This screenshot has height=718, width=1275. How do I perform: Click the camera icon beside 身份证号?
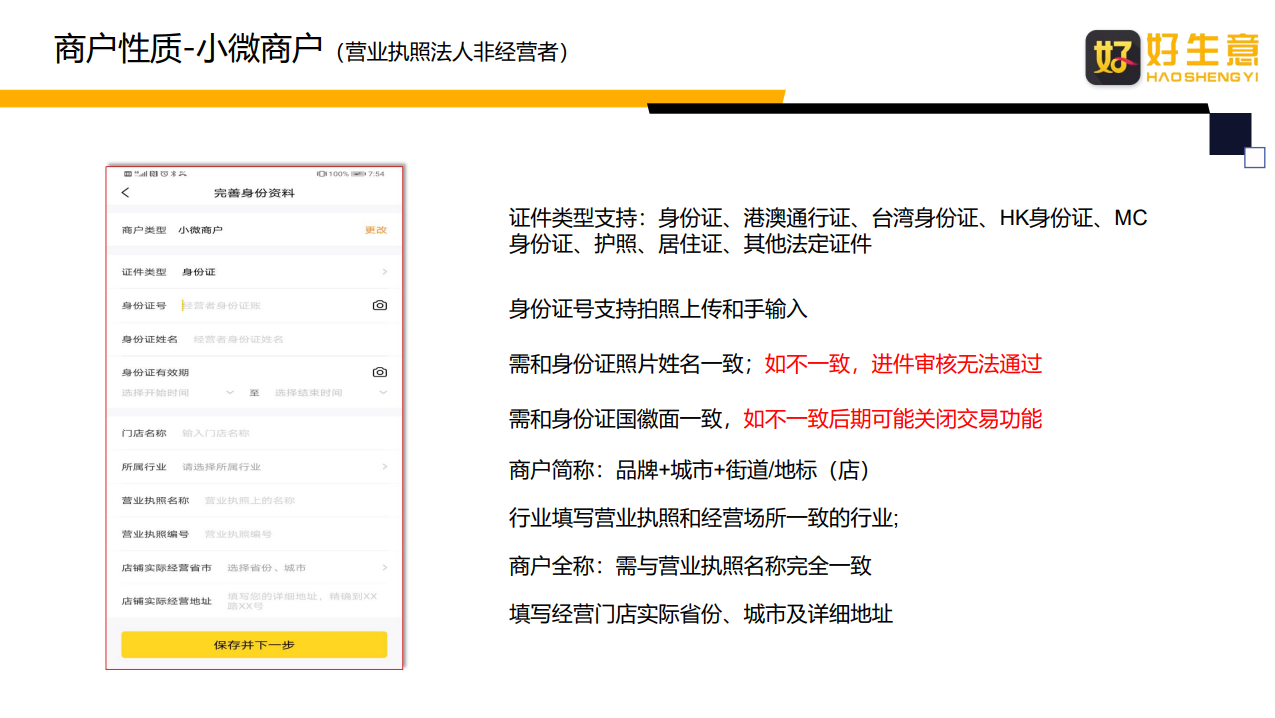click(379, 306)
